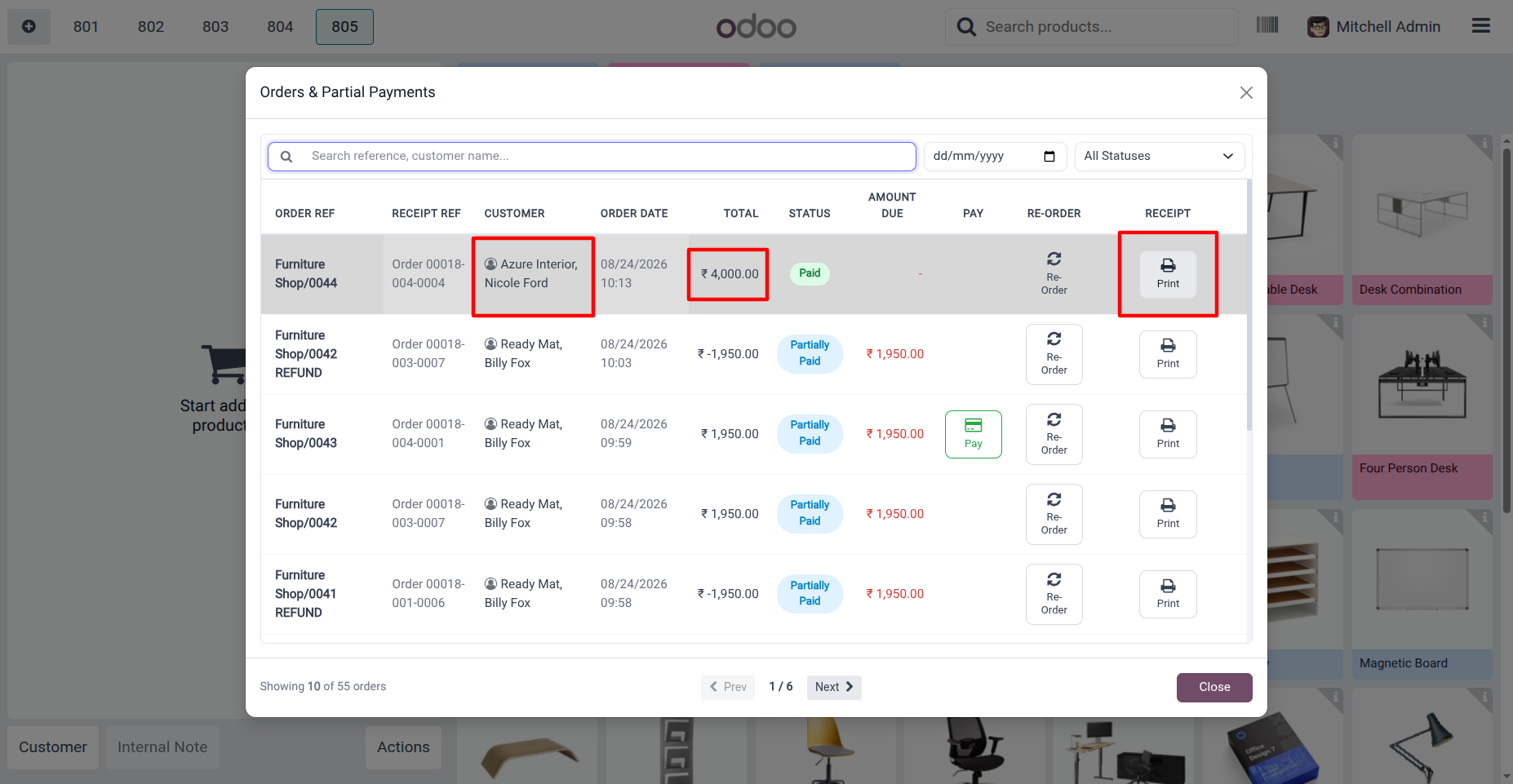Go to Next page of orders

(x=834, y=687)
